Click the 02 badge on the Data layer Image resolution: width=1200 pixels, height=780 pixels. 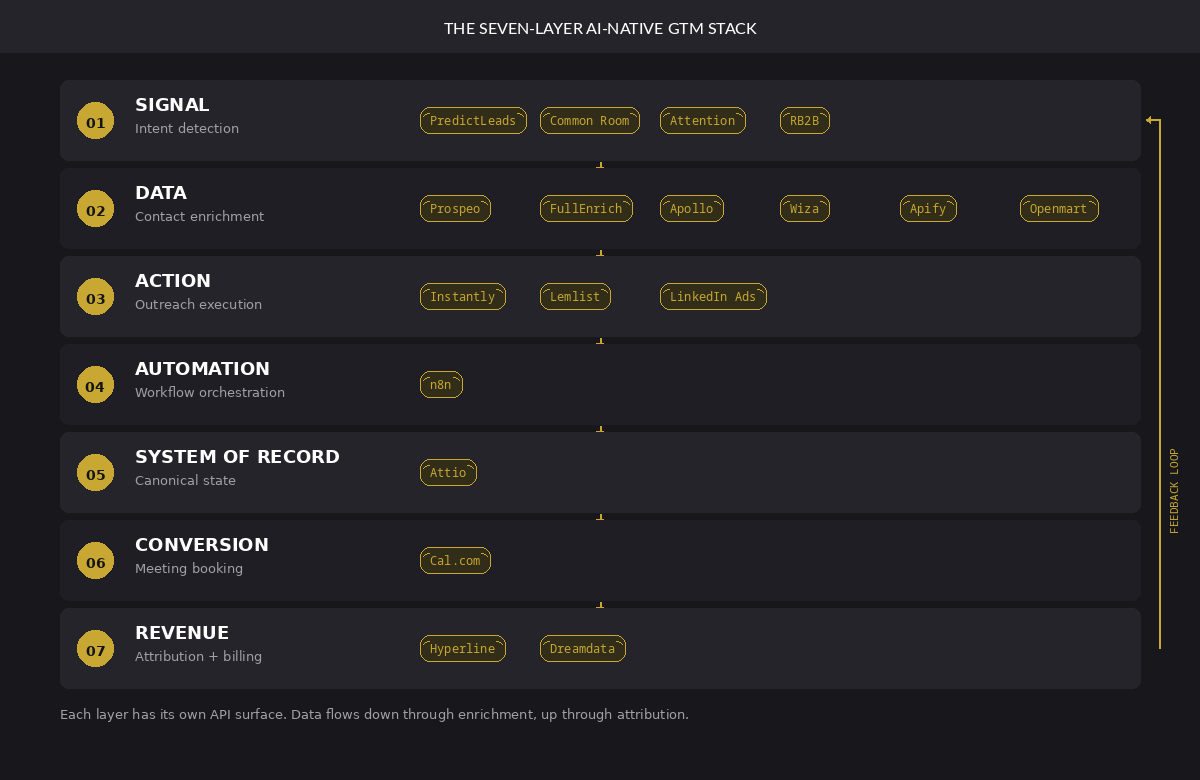(95, 209)
